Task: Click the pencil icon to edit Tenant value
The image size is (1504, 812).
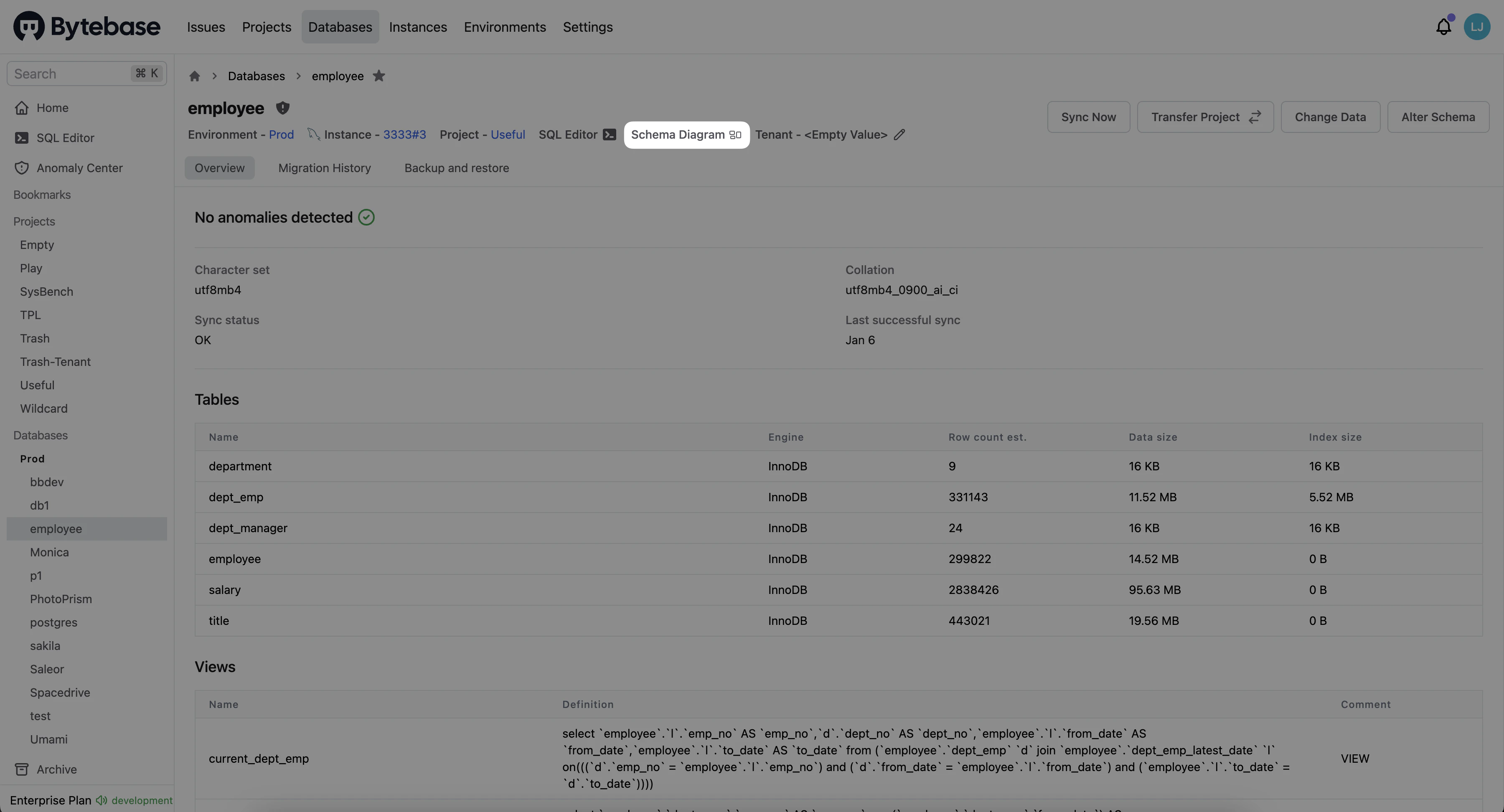Action: 899,134
